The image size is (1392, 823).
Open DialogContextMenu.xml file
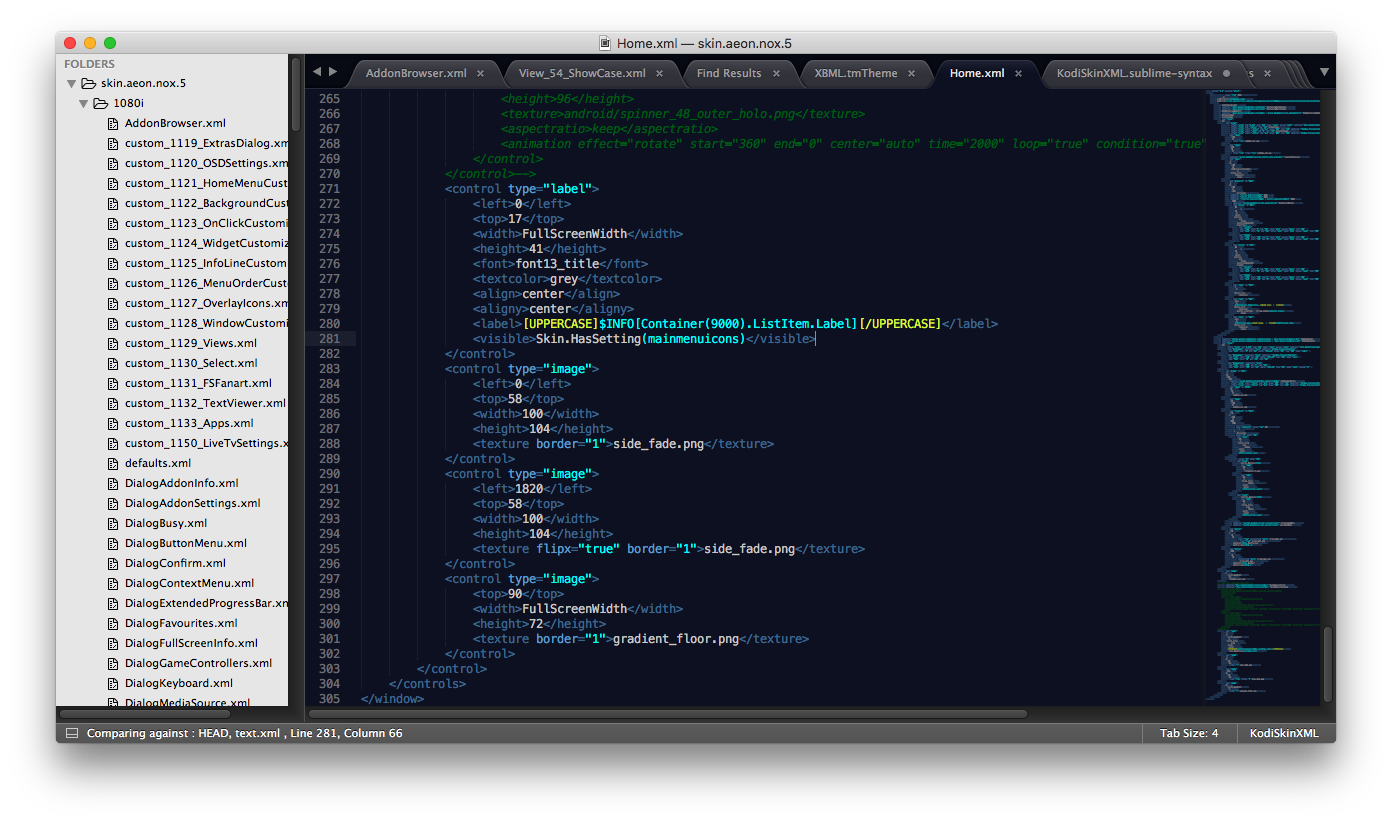190,583
